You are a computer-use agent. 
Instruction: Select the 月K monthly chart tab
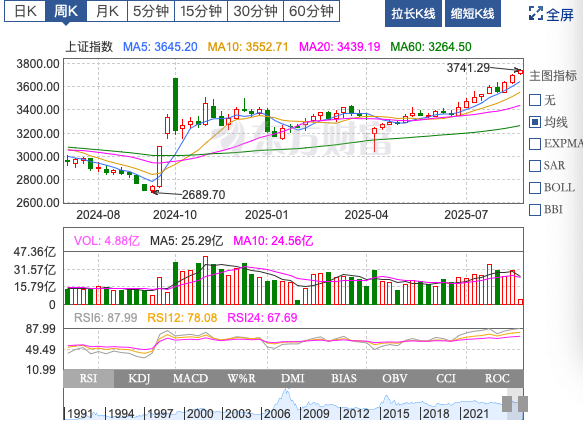coord(107,11)
